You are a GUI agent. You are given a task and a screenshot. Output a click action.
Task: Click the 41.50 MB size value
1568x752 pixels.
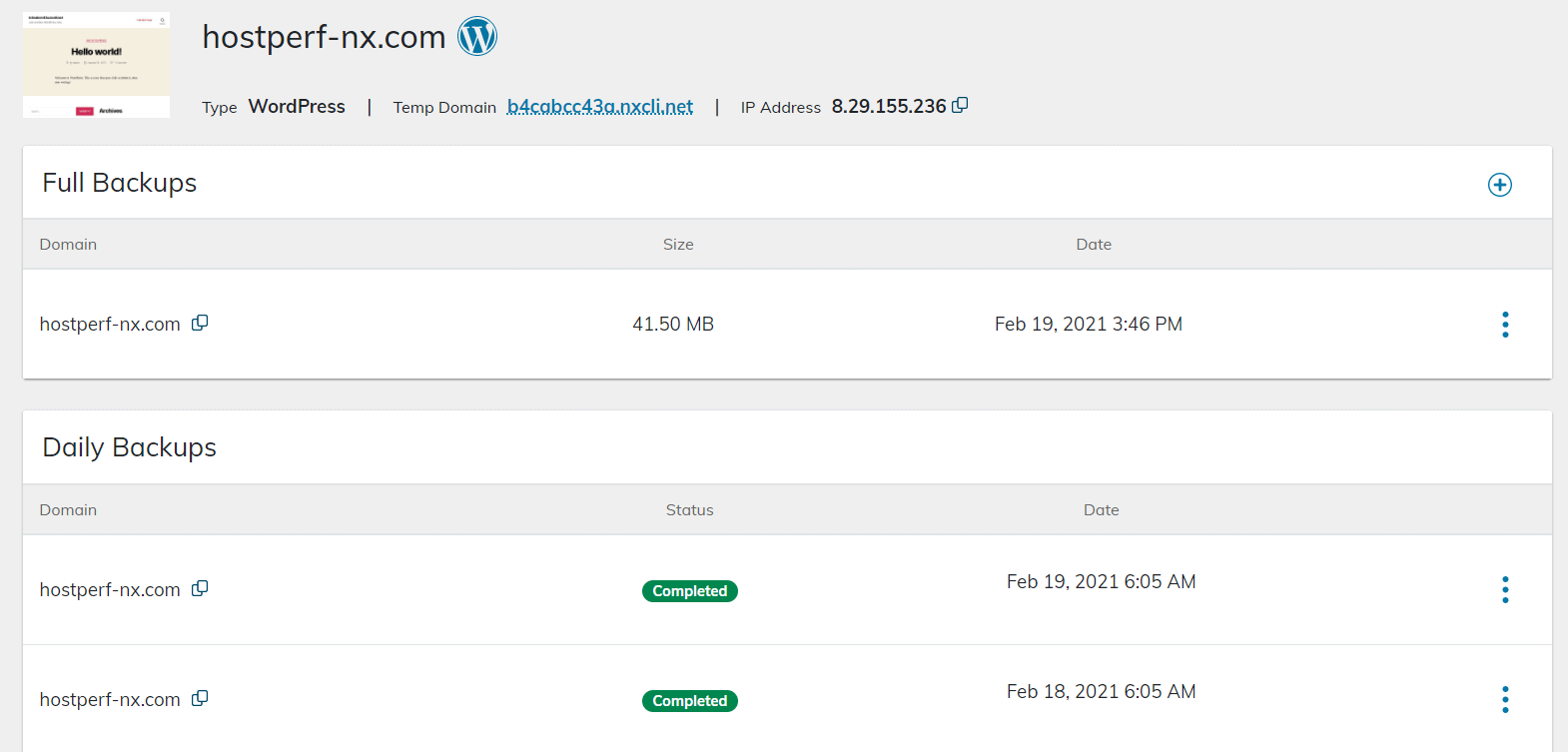pos(673,325)
